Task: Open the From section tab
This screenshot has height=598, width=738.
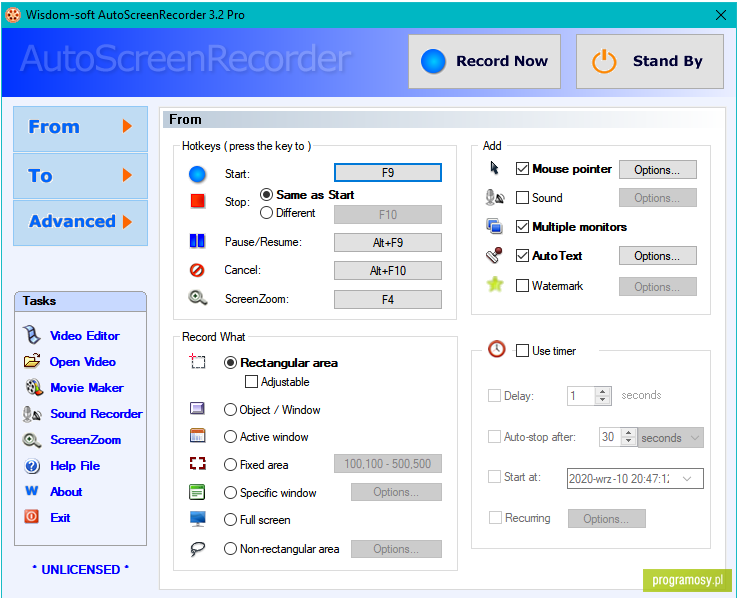Action: (80, 128)
